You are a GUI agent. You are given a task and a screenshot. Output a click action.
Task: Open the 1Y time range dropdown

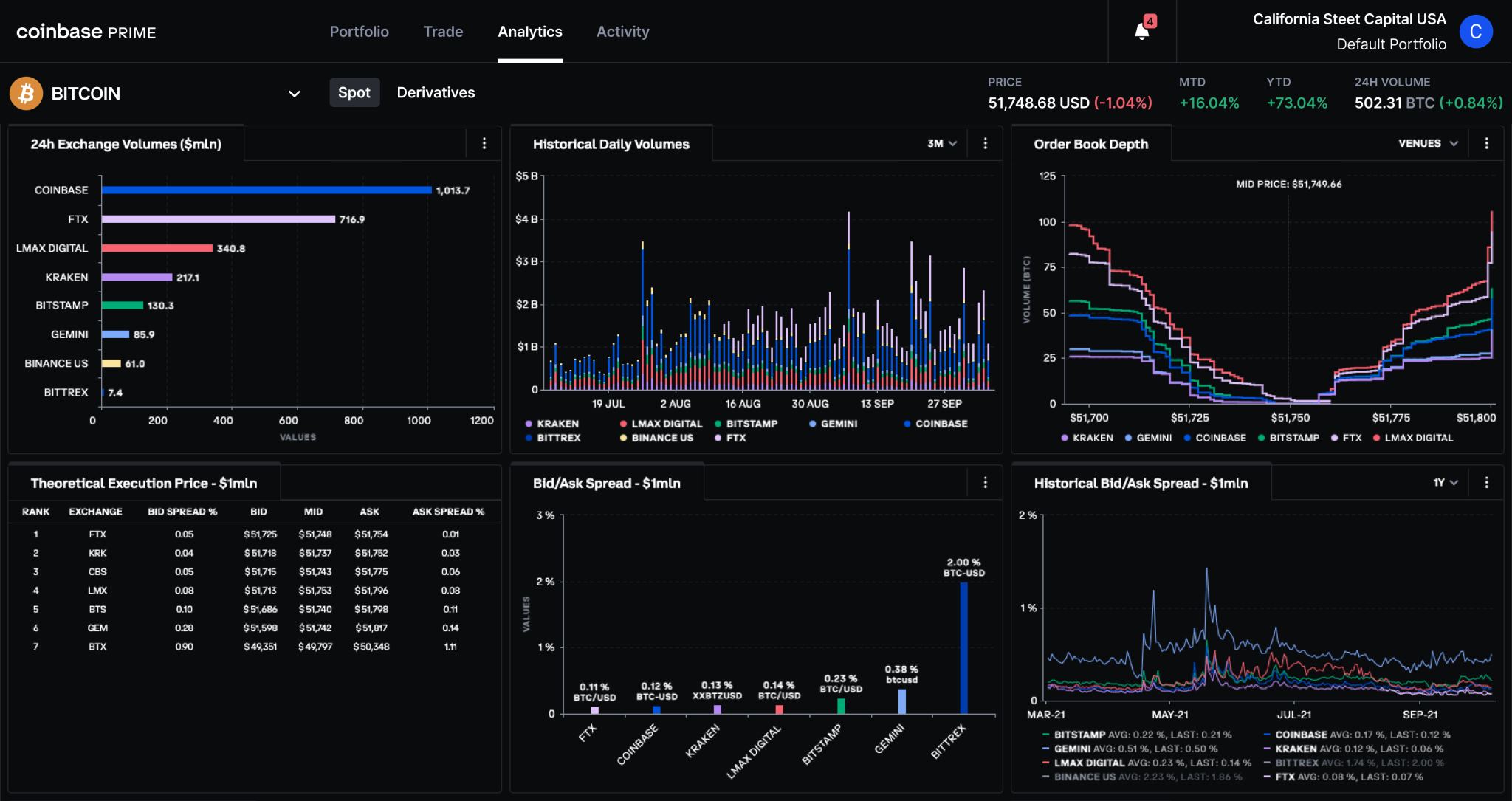[x=1446, y=482]
